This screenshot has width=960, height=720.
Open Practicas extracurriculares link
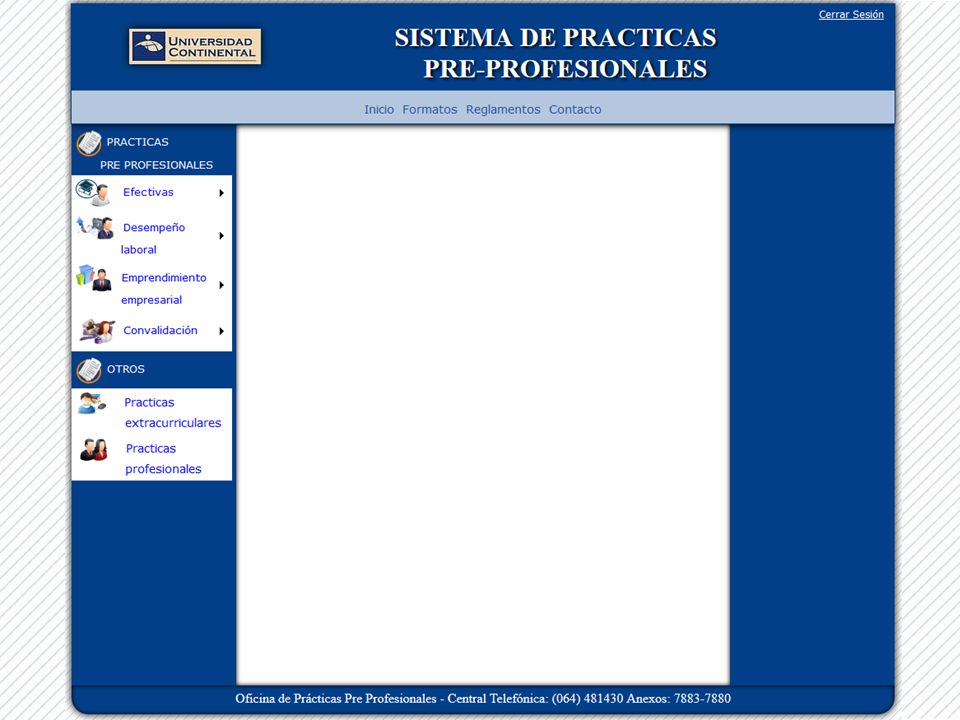[x=173, y=413]
